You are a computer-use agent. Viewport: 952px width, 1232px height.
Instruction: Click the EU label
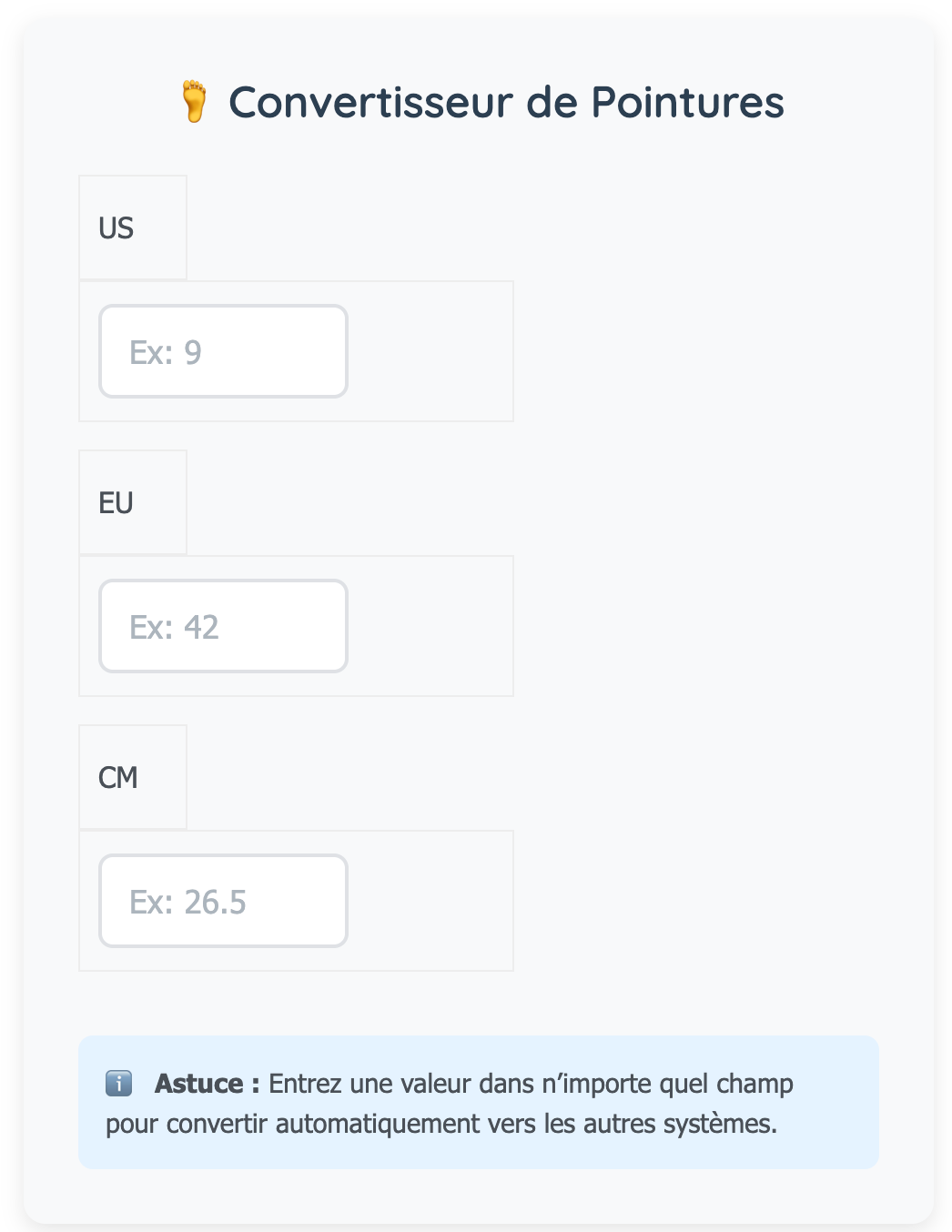116,502
